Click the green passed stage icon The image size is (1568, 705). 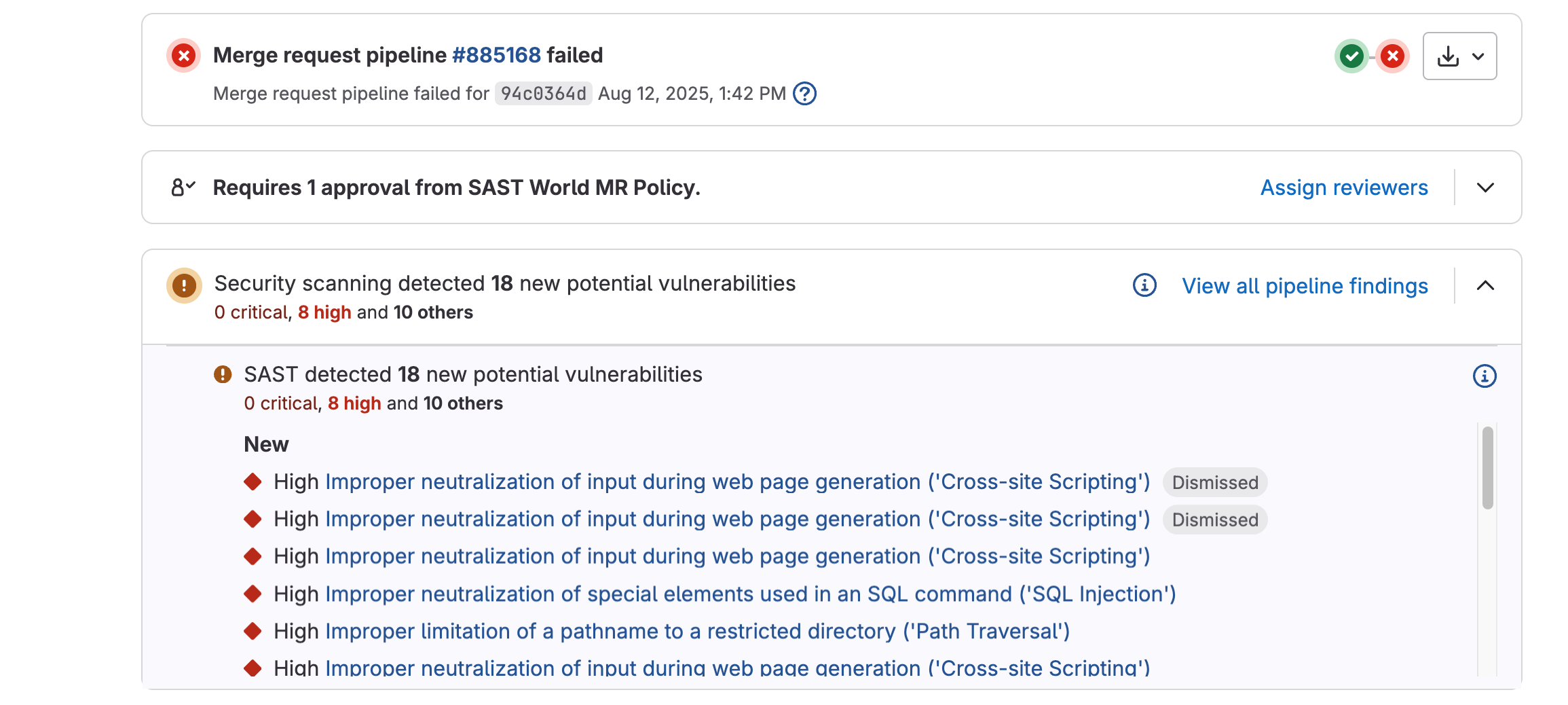pyautogui.click(x=1351, y=56)
